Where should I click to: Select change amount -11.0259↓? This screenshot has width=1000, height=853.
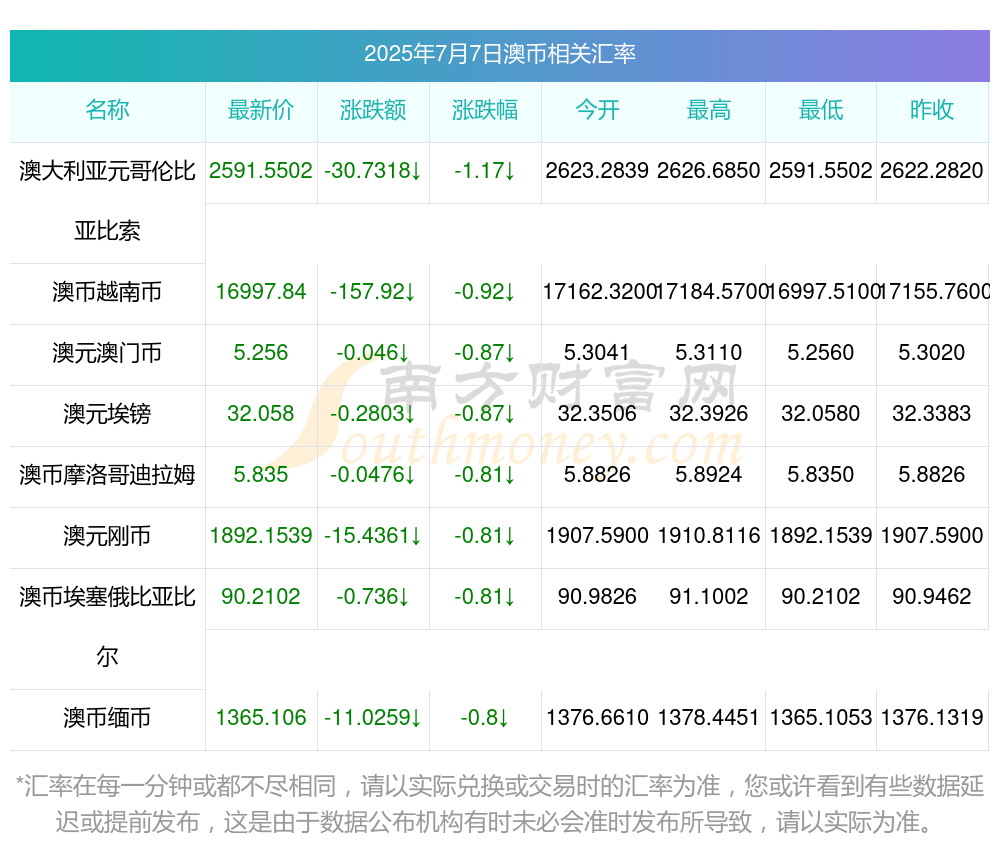[x=373, y=717]
